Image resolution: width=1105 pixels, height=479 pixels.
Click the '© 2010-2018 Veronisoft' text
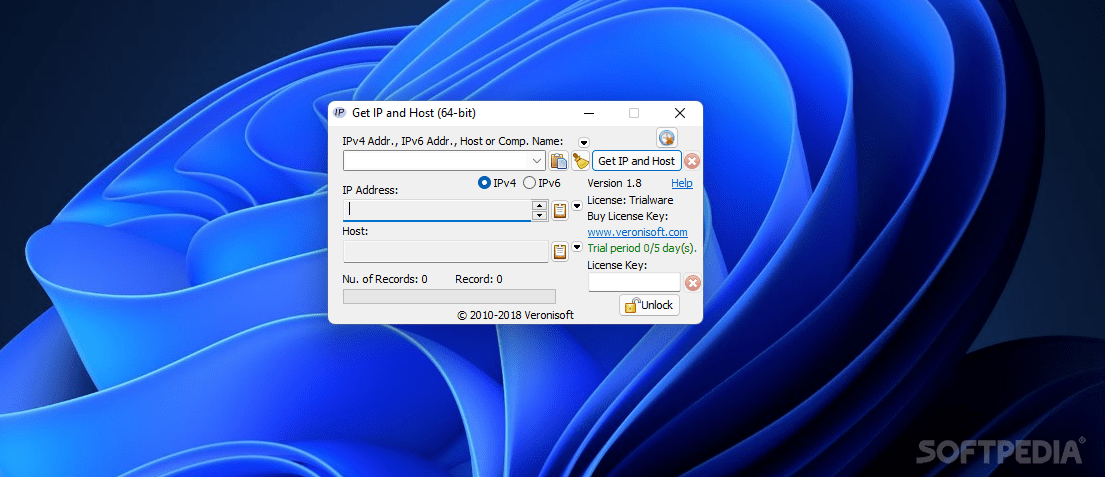click(515, 316)
